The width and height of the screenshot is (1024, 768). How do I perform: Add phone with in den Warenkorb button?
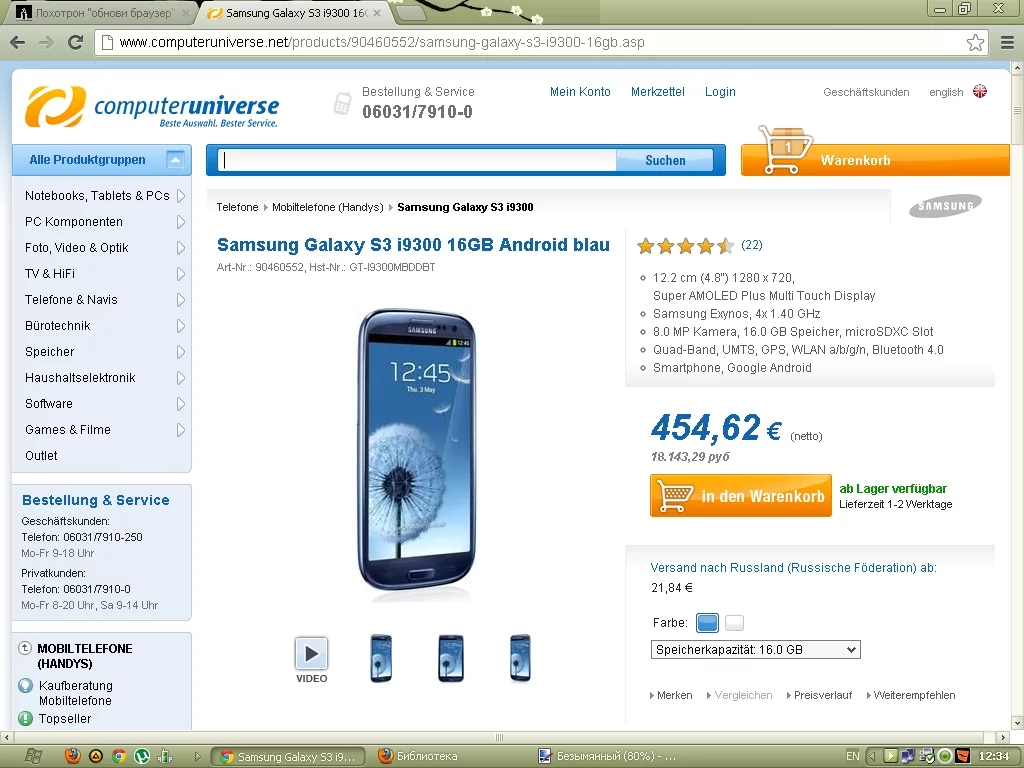pyautogui.click(x=741, y=496)
